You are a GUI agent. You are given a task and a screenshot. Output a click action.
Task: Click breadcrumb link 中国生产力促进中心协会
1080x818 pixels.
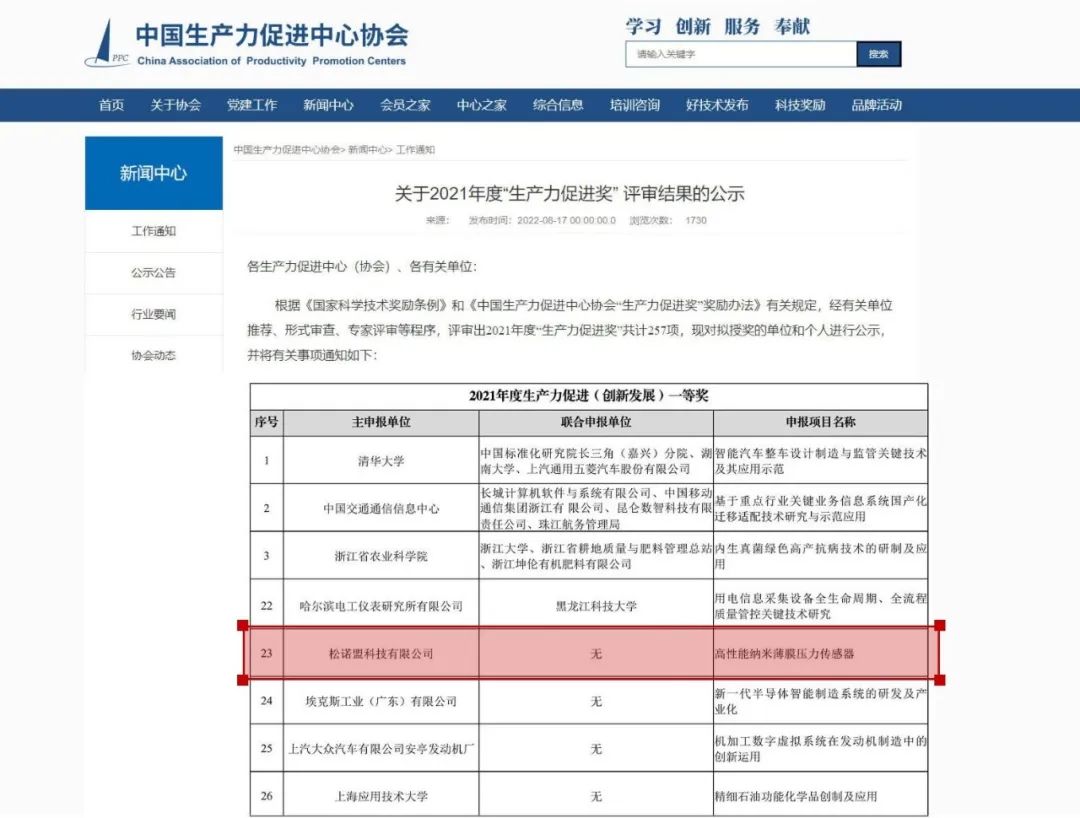(287, 149)
